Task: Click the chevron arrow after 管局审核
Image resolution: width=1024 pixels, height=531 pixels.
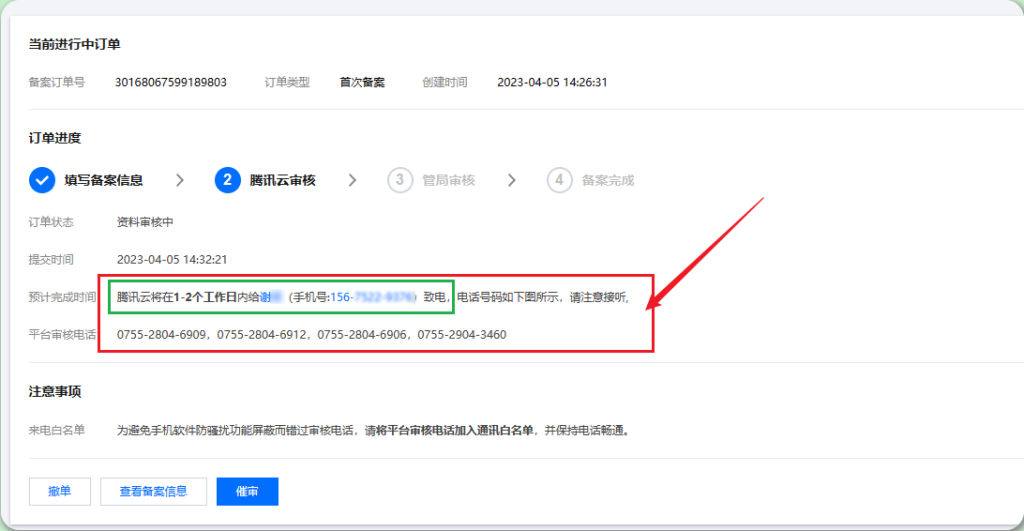Action: tap(512, 180)
